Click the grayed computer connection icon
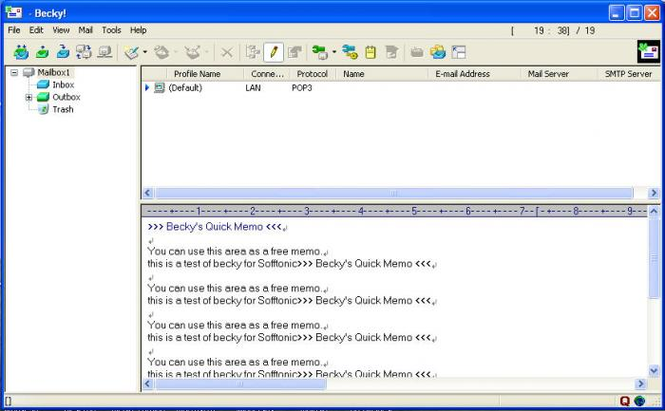This screenshot has height=411, width=665. click(105, 52)
